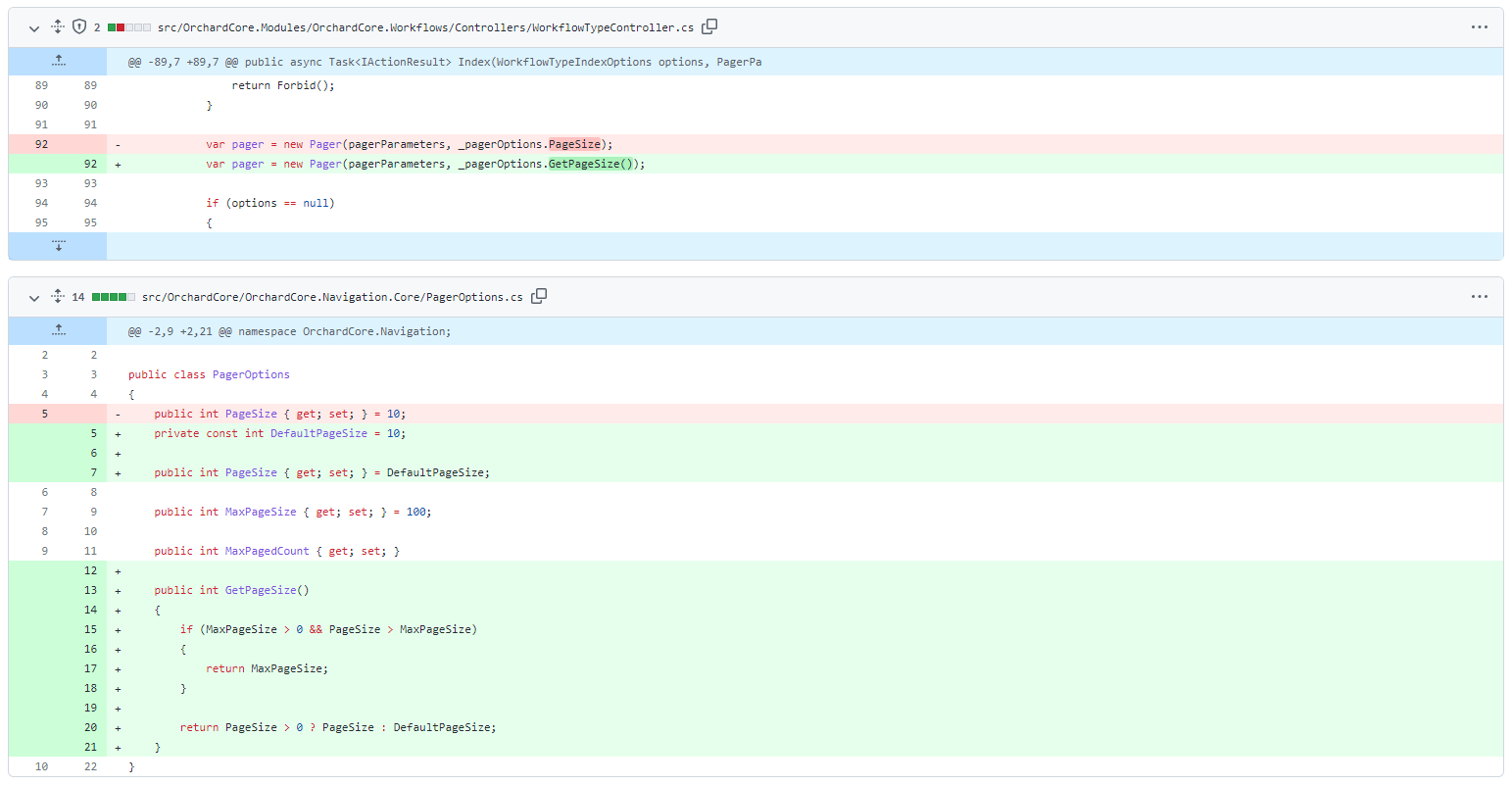This screenshot has width=1512, height=786.
Task: Open shield icon on WorkflowTypeController.cs header
Action: [x=79, y=26]
